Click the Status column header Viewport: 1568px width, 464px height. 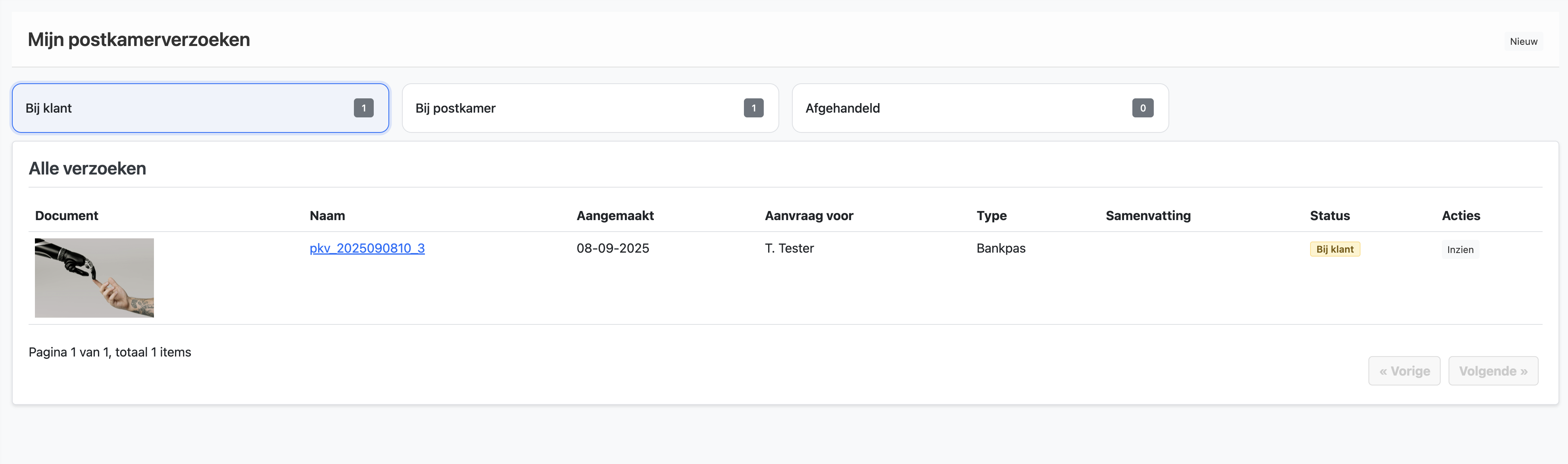coord(1330,216)
